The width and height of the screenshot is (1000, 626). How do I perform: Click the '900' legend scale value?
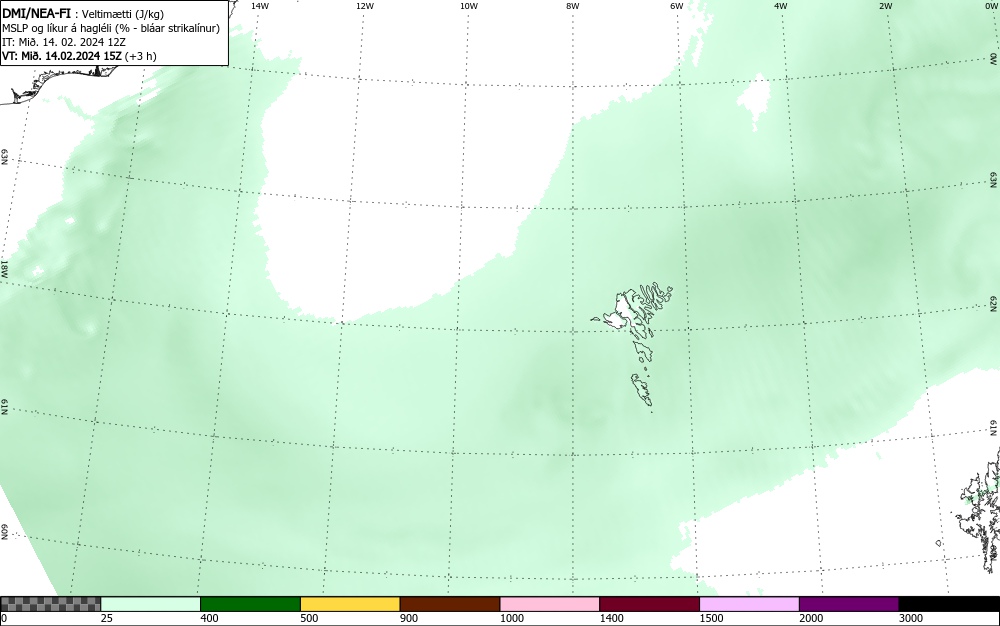click(409, 618)
